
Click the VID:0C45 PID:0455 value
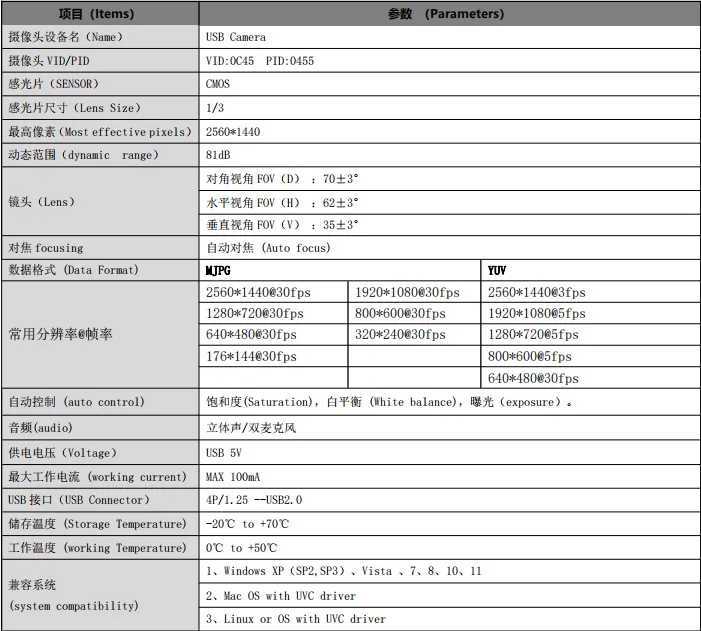click(259, 61)
